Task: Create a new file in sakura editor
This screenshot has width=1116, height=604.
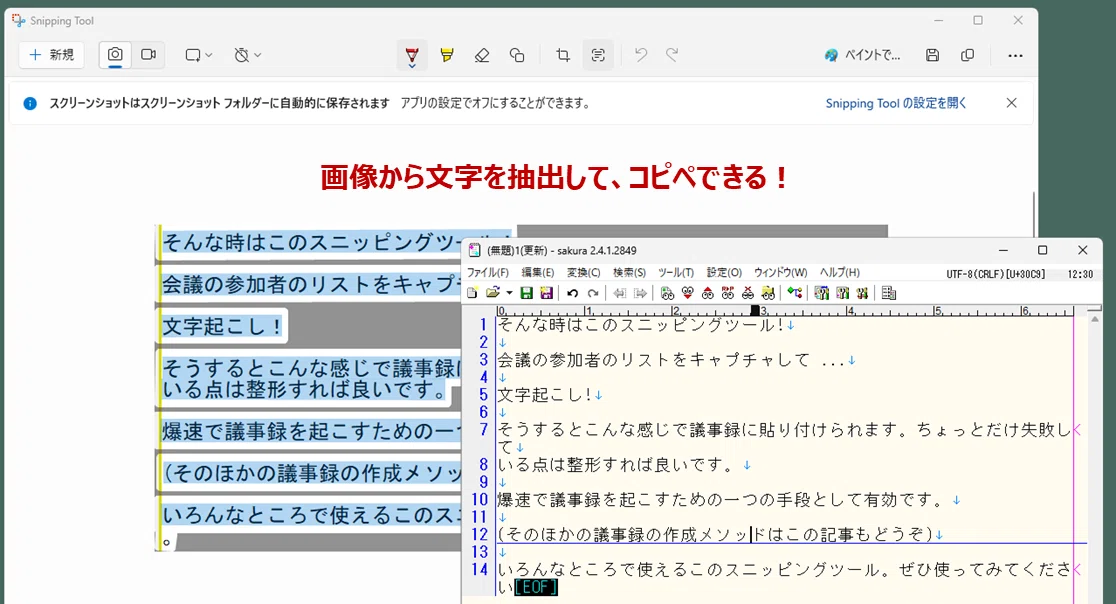Action: tap(473, 293)
